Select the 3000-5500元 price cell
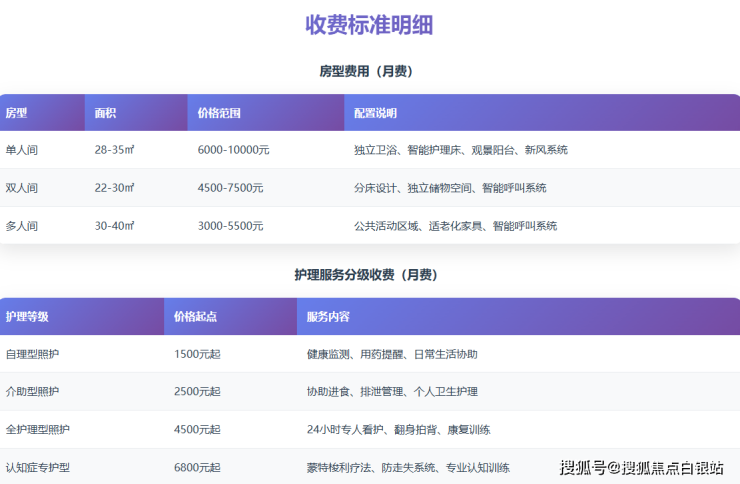The image size is (740, 484). pyautogui.click(x=230, y=226)
